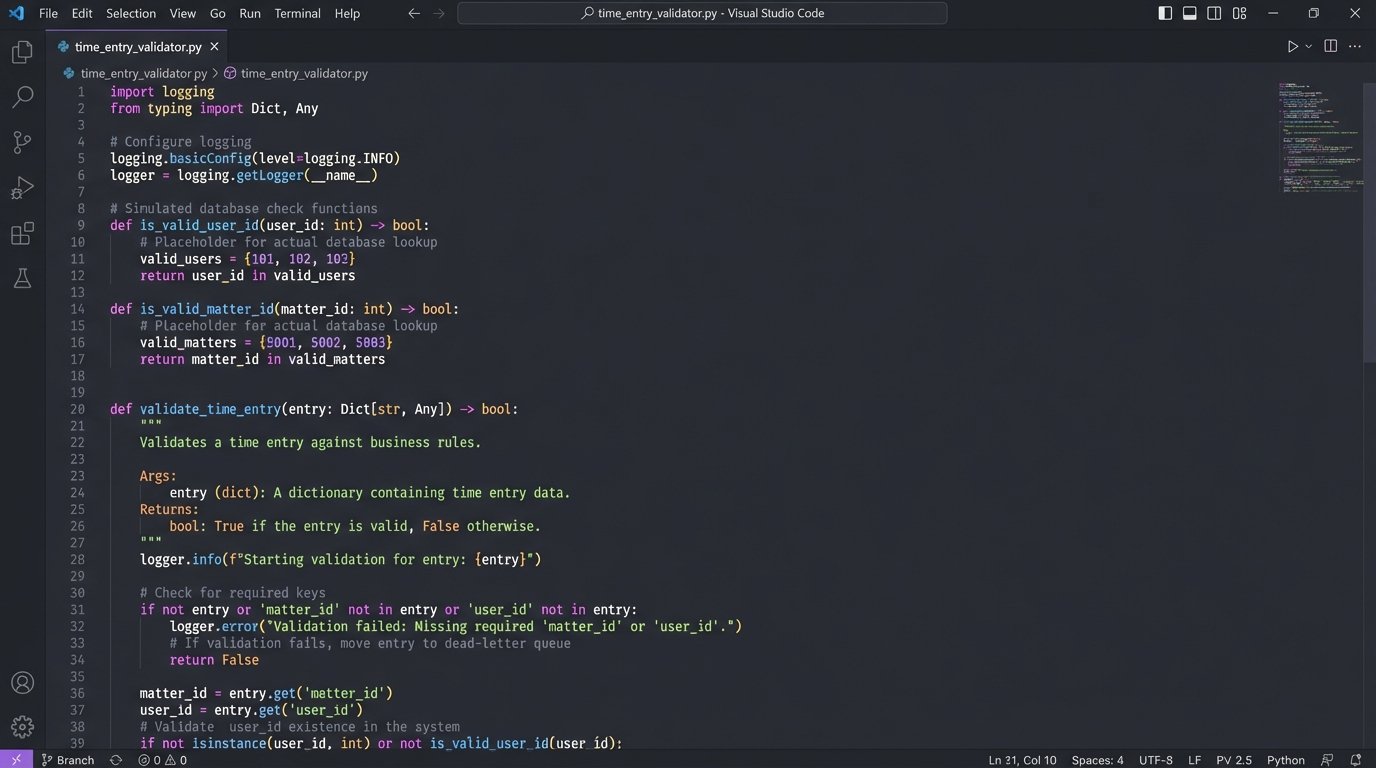Click the Spaces: 4 indentation button
The image size is (1376, 768).
[x=1097, y=760]
